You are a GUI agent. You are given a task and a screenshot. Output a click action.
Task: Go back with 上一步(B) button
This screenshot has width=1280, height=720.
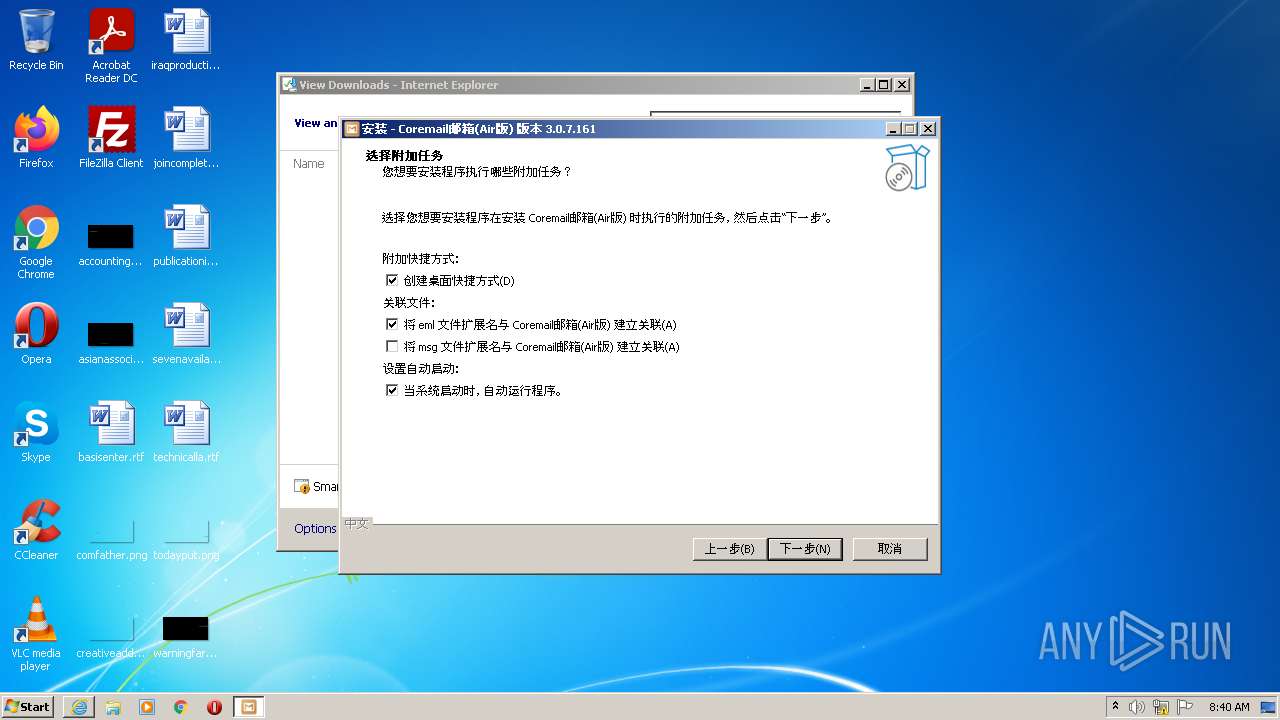(729, 549)
